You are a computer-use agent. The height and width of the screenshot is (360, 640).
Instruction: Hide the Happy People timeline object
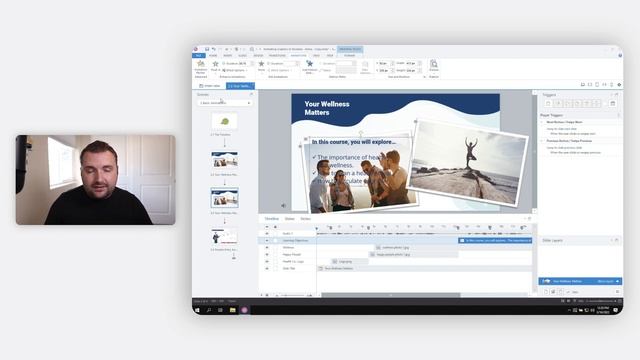pyautogui.click(x=267, y=254)
